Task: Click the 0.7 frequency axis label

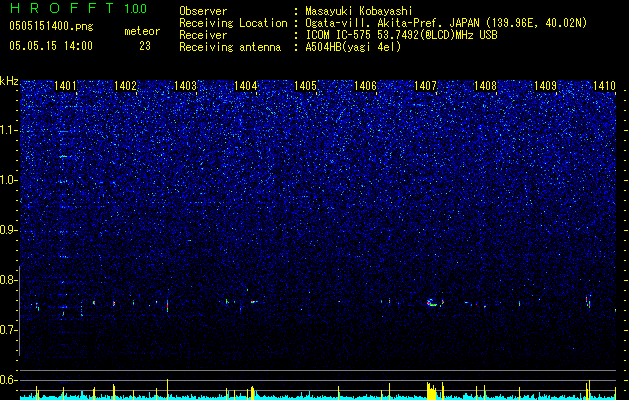Action: tap(8, 330)
